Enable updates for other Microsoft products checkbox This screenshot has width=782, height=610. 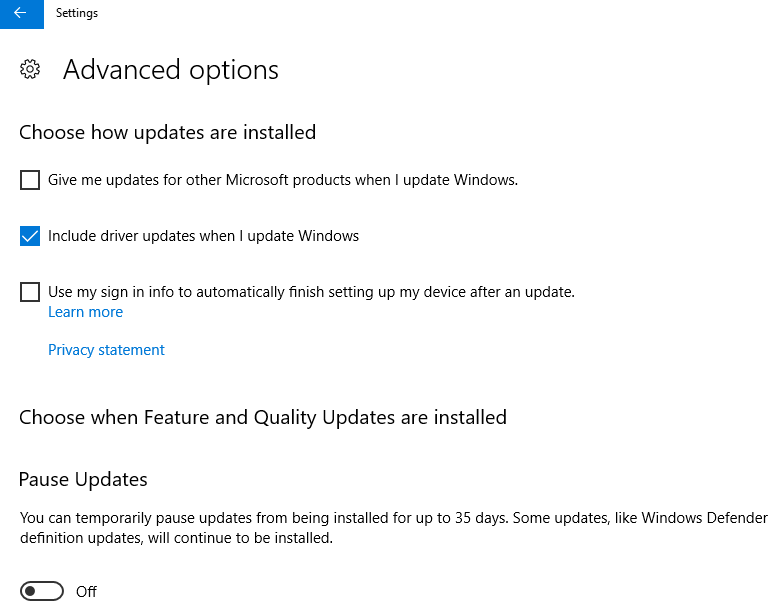[30, 180]
